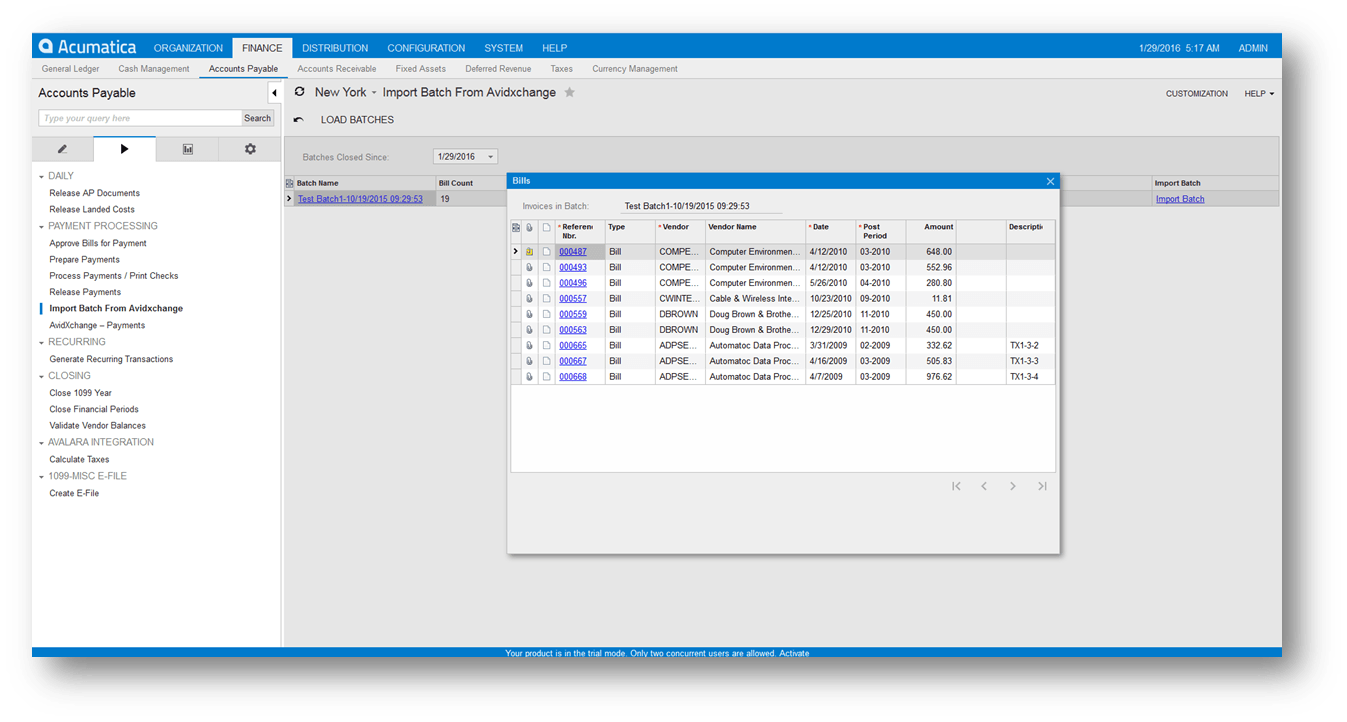1347x722 pixels.
Task: Open bill reference 000667 link
Action: 573,361
